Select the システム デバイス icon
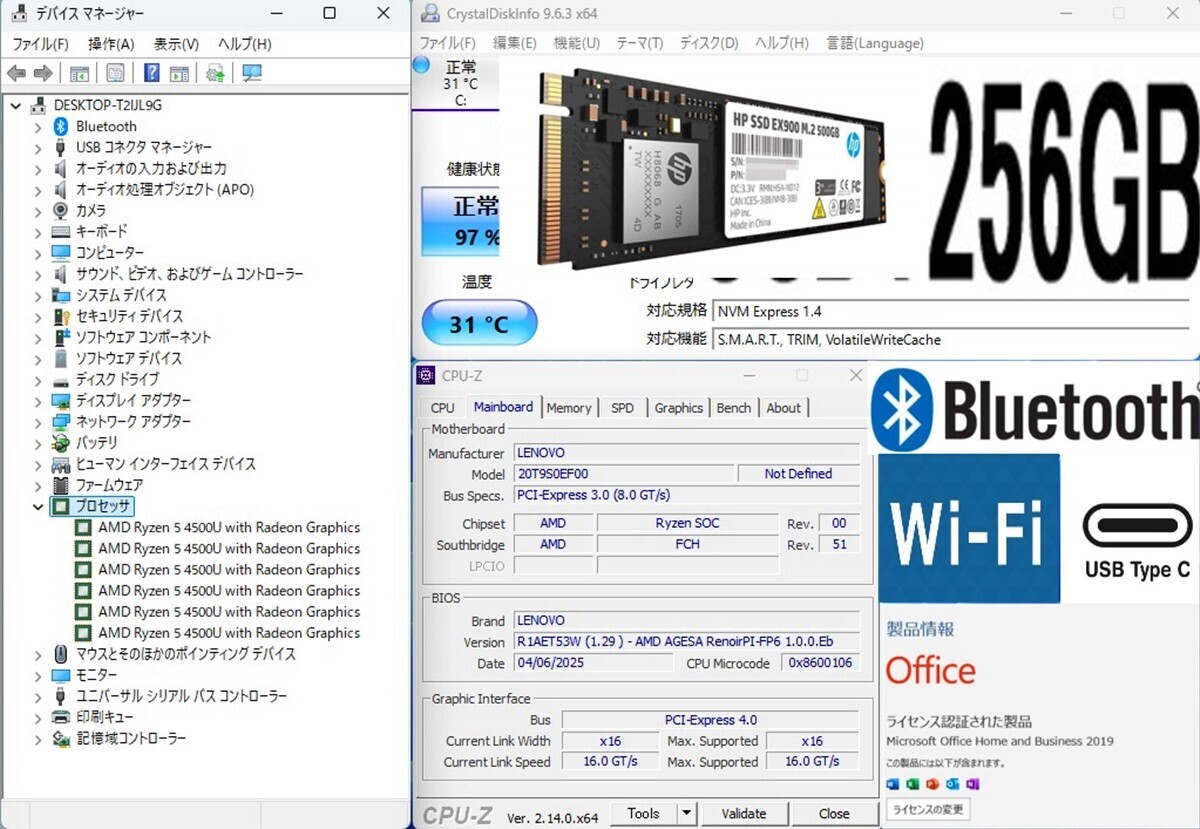The width and height of the screenshot is (1200, 829). [x=60, y=295]
